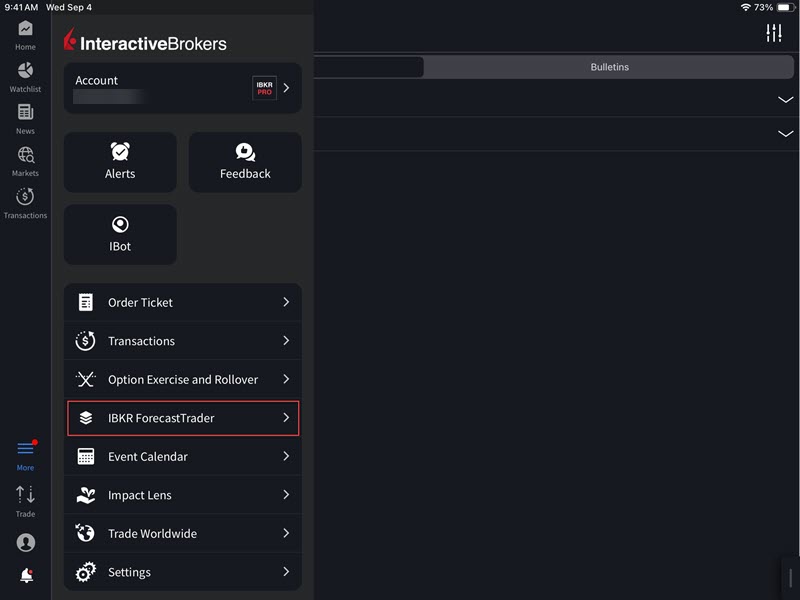This screenshot has height=600, width=800.
Task: Tap the Option Exercise and Rollover icon
Action: click(x=85, y=379)
